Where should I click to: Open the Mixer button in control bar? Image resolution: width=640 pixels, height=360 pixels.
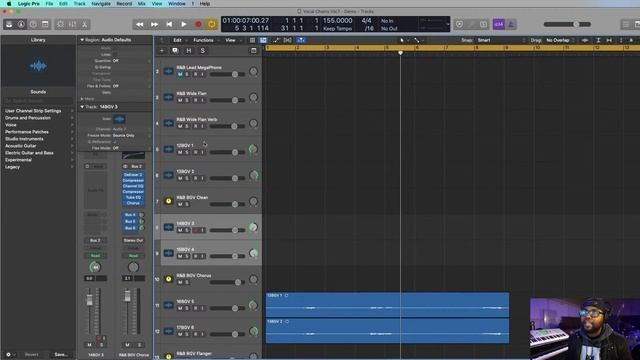pos(72,24)
